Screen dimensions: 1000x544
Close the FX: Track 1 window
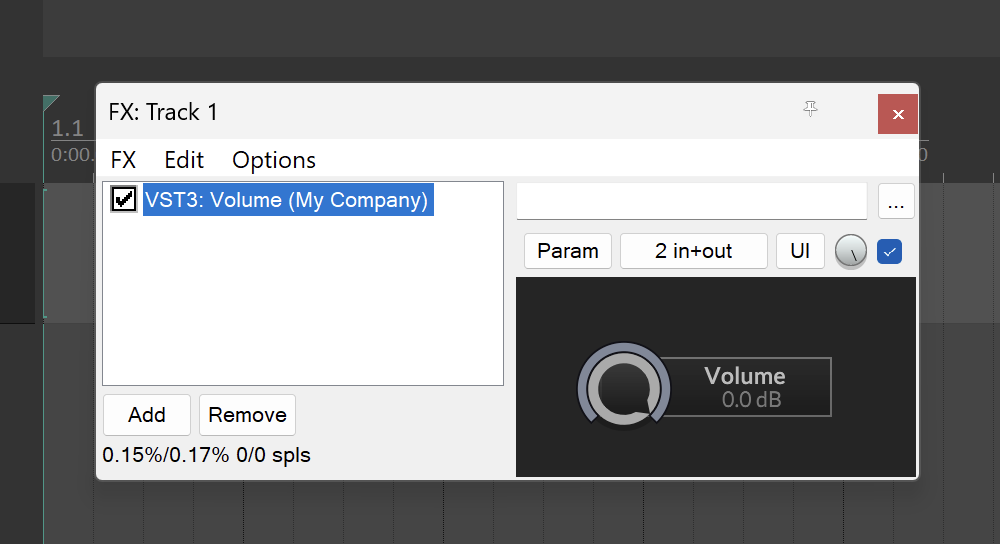click(897, 114)
